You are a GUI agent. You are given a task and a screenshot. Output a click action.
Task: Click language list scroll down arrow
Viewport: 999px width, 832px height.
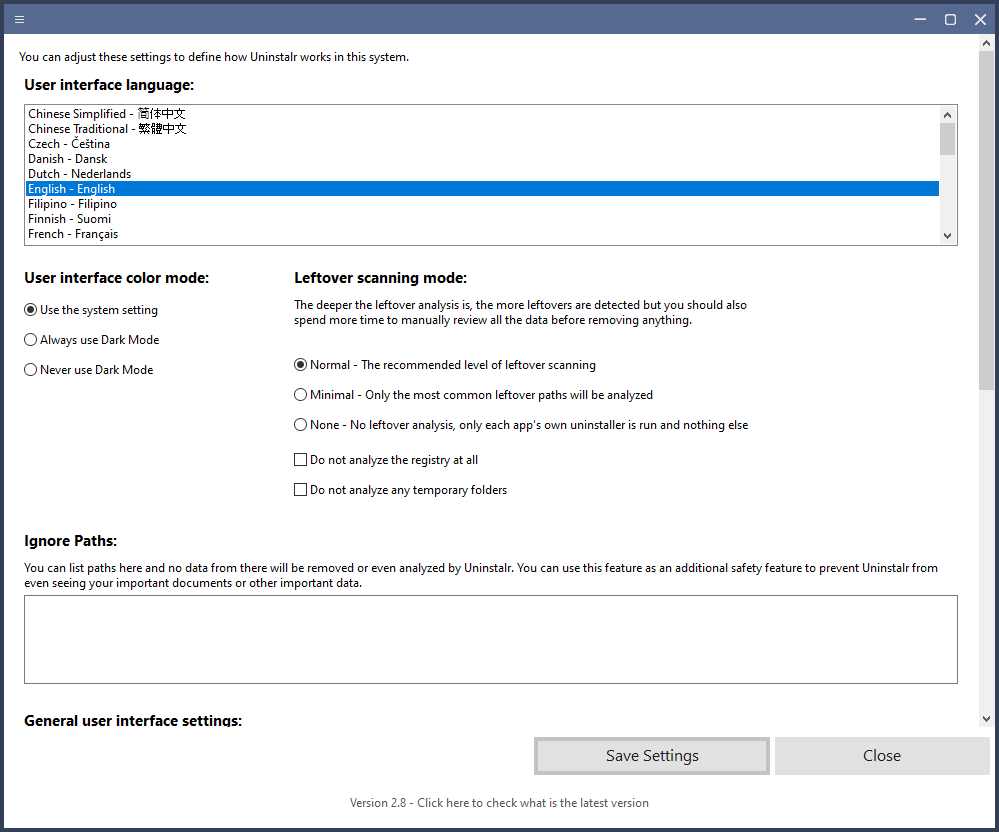pyautogui.click(x=947, y=236)
